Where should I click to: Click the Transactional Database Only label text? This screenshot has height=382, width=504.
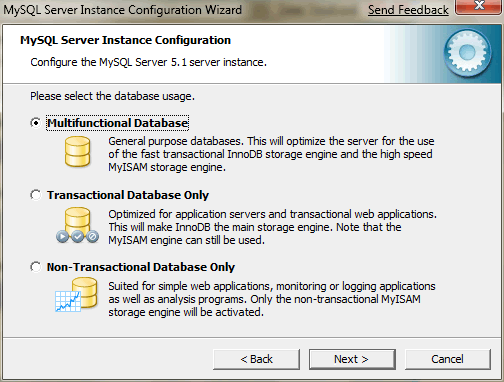[128, 195]
